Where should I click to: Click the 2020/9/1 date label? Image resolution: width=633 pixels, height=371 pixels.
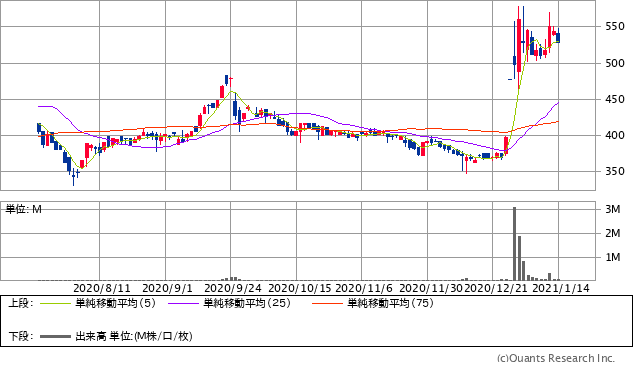pos(168,288)
